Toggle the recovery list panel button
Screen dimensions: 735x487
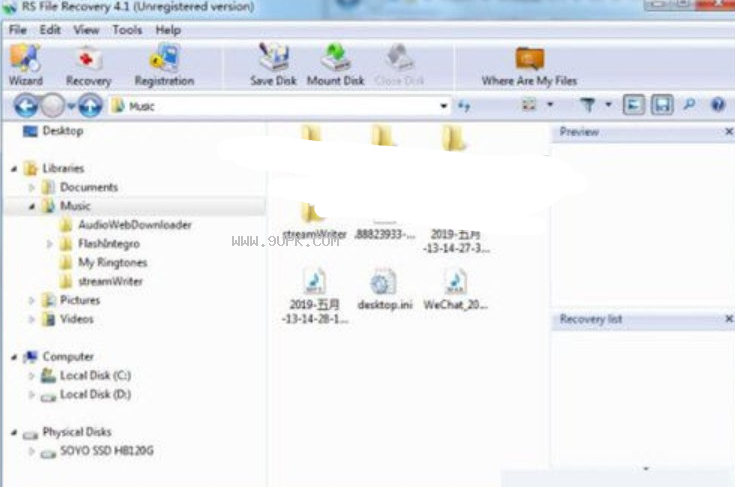tap(662, 105)
